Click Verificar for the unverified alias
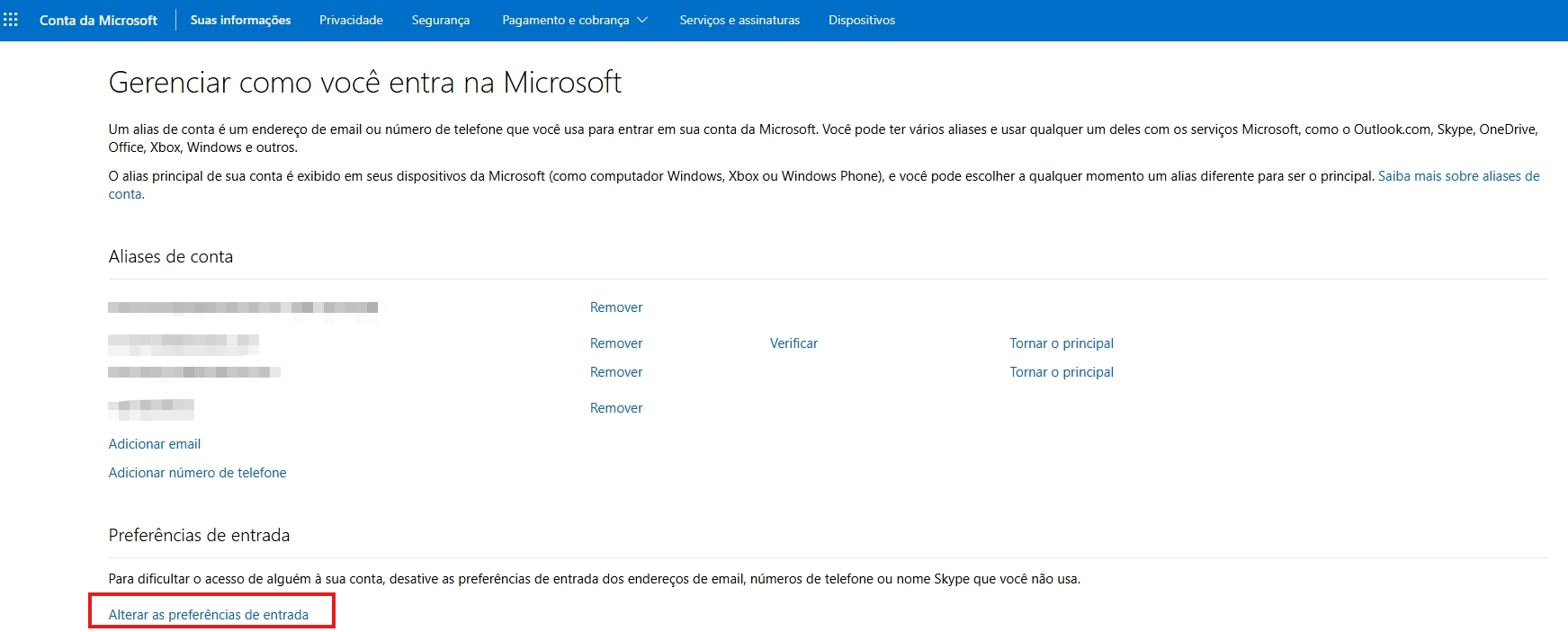 (793, 343)
